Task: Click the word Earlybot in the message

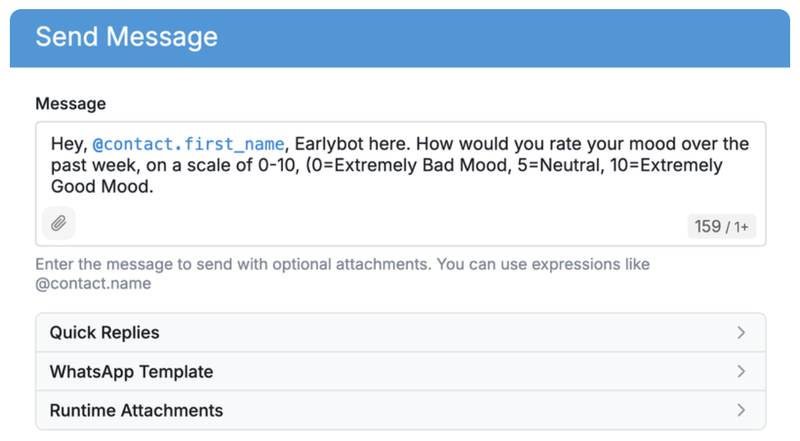Action: coord(329,144)
